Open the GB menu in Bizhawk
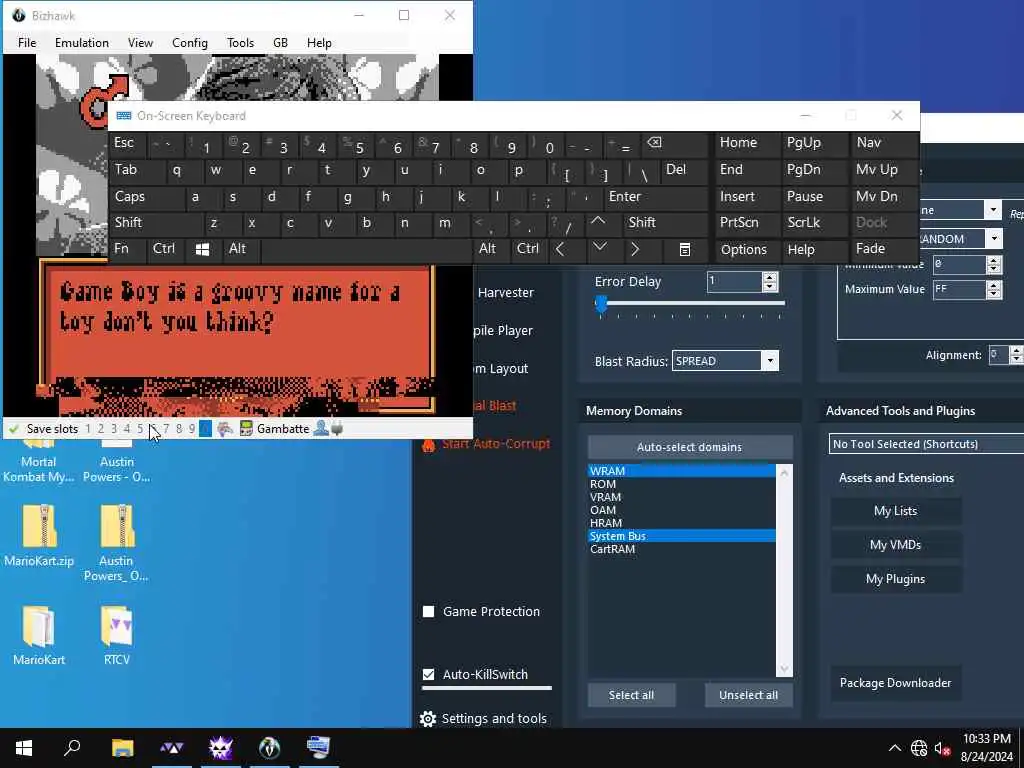This screenshot has width=1024, height=768. pyautogui.click(x=280, y=43)
